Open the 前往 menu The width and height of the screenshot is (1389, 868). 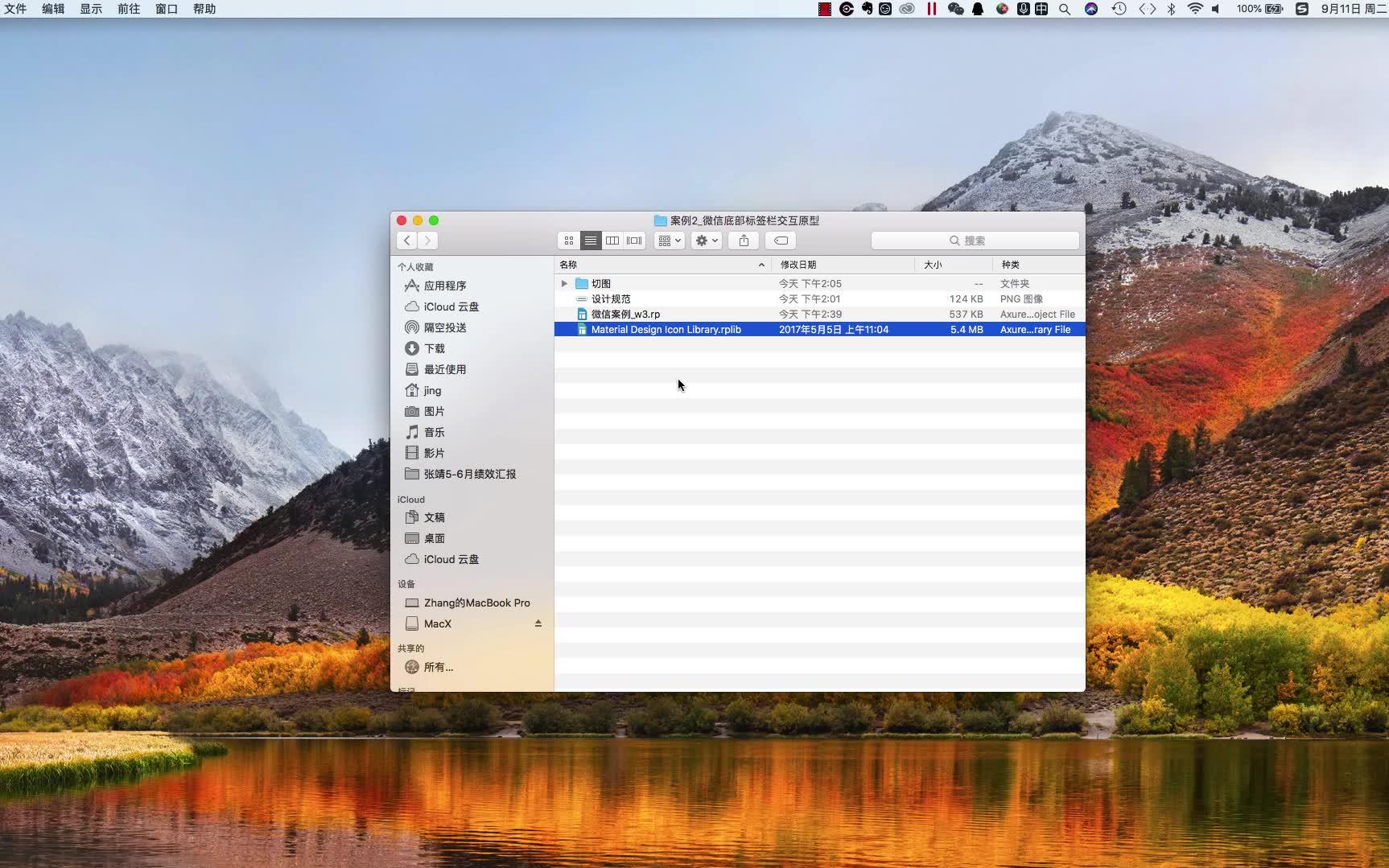pyautogui.click(x=129, y=9)
